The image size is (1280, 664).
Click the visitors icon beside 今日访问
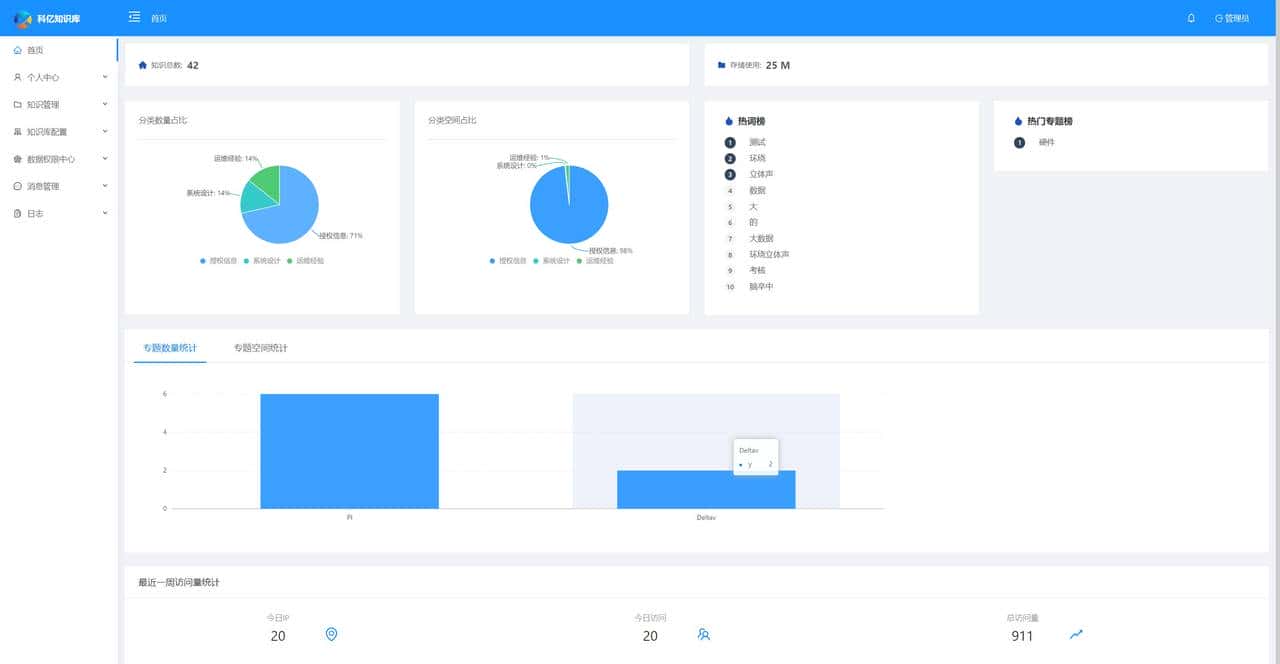click(x=704, y=634)
